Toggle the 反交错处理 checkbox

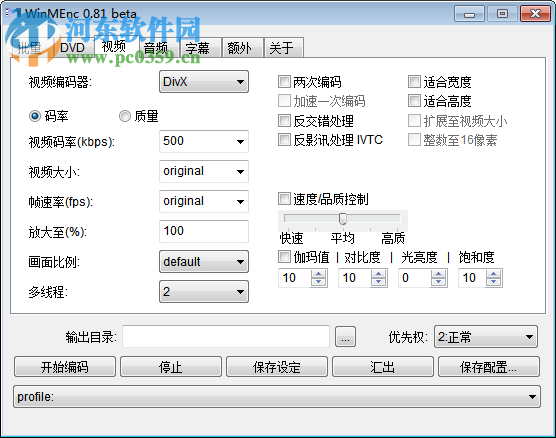pyautogui.click(x=284, y=121)
